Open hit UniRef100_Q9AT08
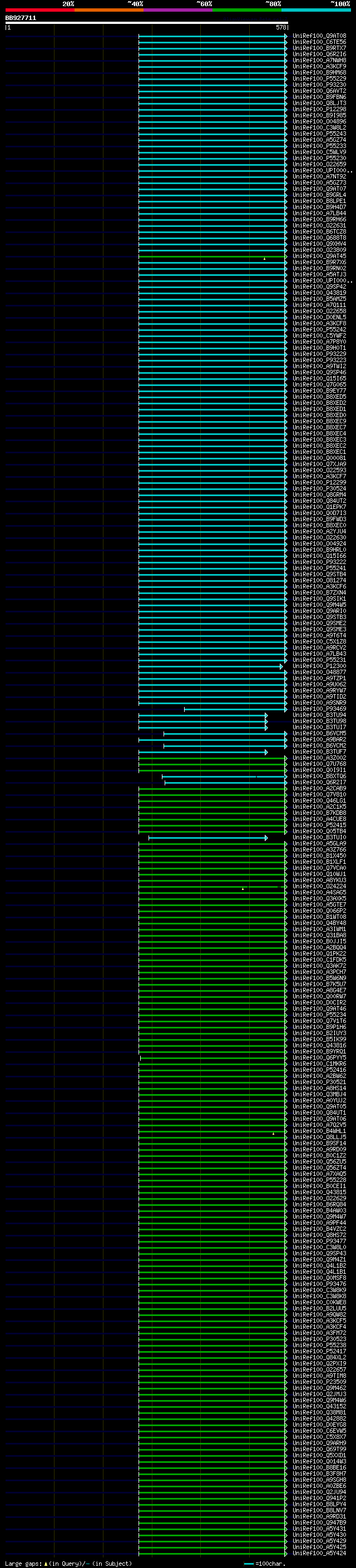 [x=319, y=36]
